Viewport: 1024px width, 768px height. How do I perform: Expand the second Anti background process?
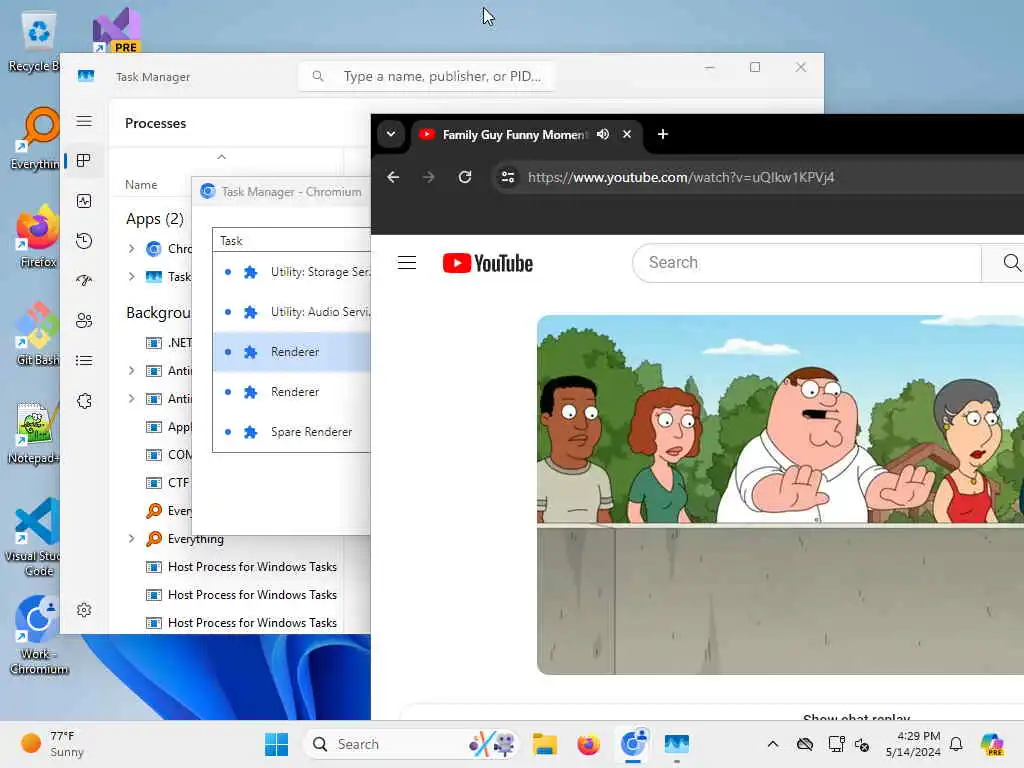(131, 398)
